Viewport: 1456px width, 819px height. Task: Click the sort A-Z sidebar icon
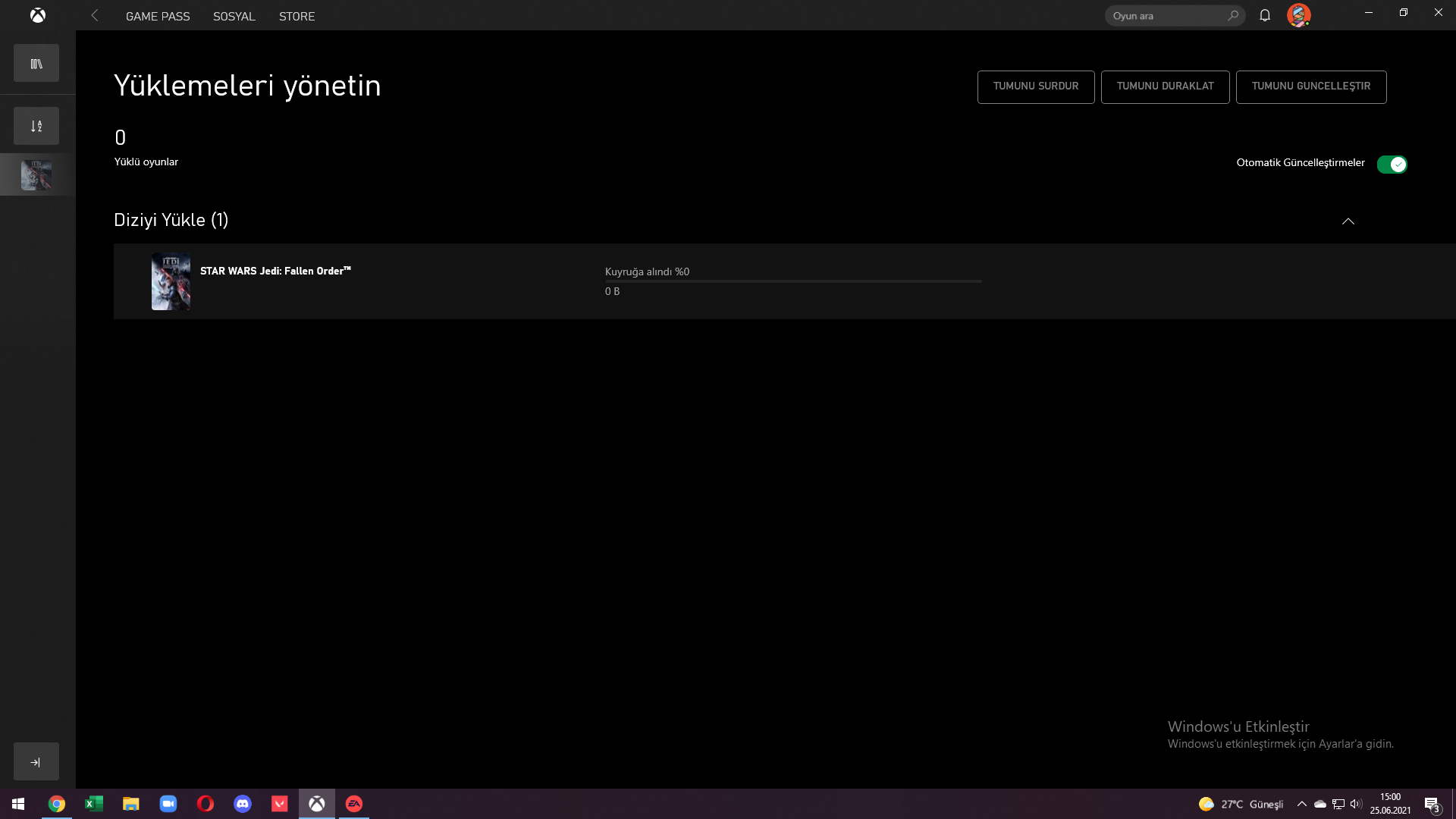pyautogui.click(x=36, y=126)
